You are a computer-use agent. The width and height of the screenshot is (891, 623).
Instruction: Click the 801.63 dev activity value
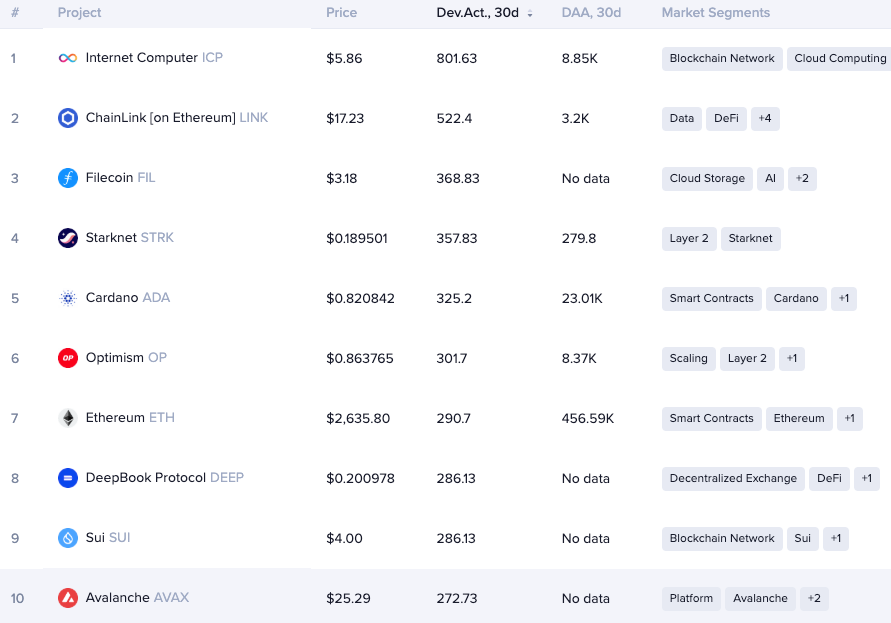457,59
